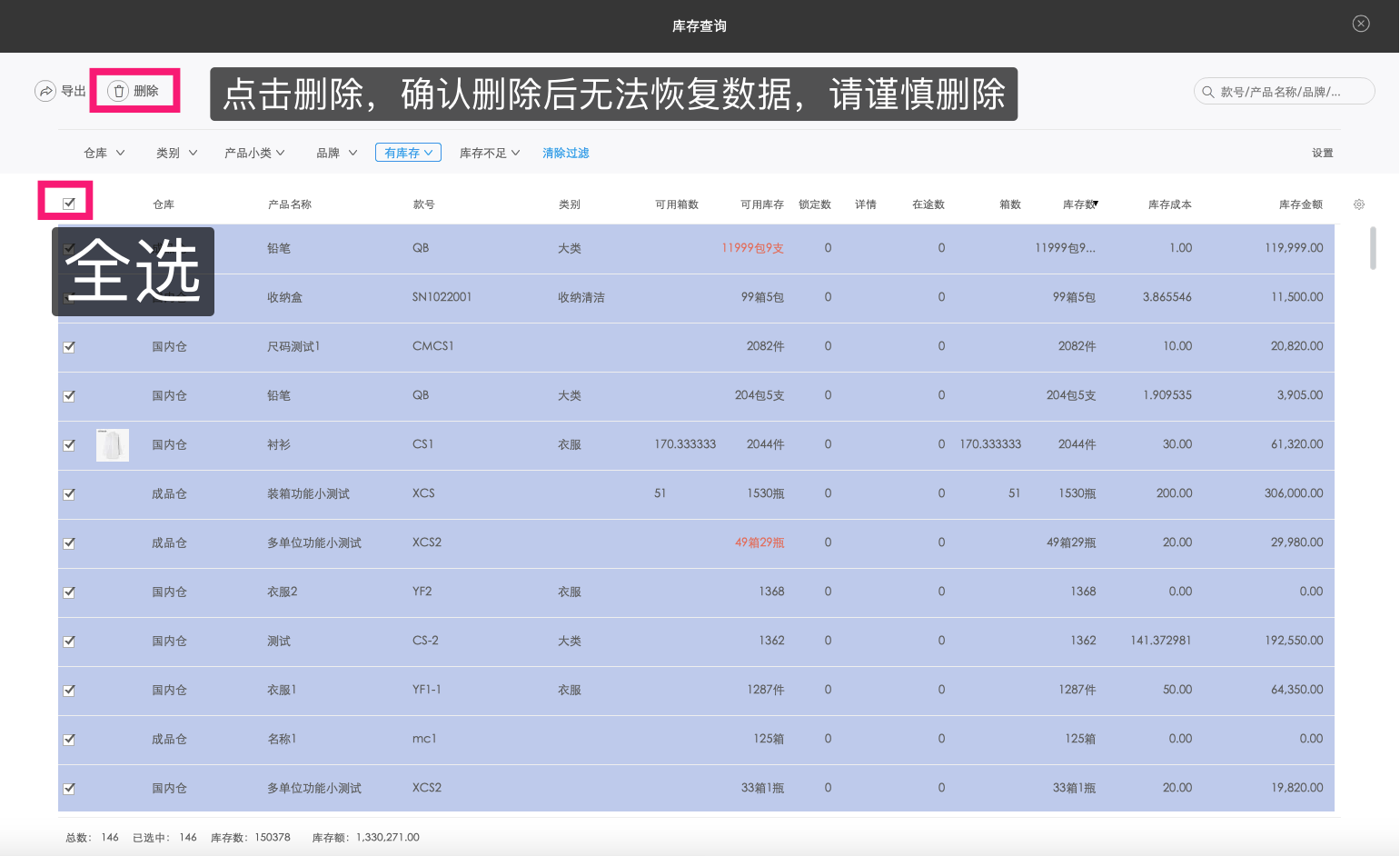This screenshot has width=1400, height=856.
Task: Open the 品牌 dropdown
Action: coord(335,152)
